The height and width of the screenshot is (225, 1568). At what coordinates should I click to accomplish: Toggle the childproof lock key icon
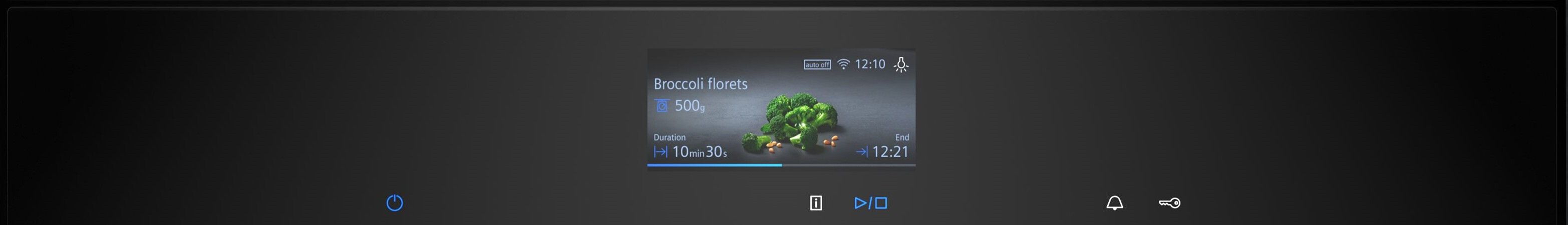tap(1169, 203)
